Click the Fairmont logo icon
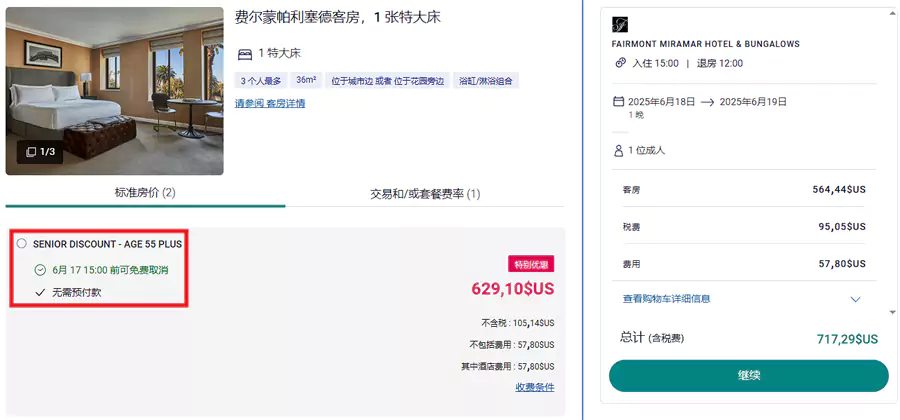This screenshot has width=900, height=420. [620, 25]
